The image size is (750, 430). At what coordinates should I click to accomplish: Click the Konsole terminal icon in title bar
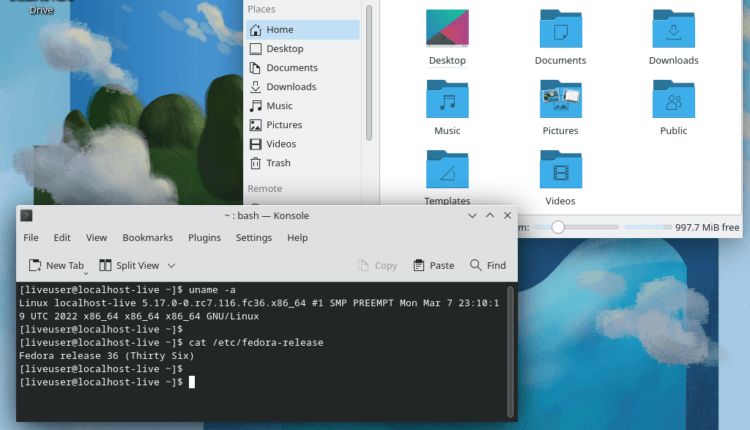tap(27, 215)
